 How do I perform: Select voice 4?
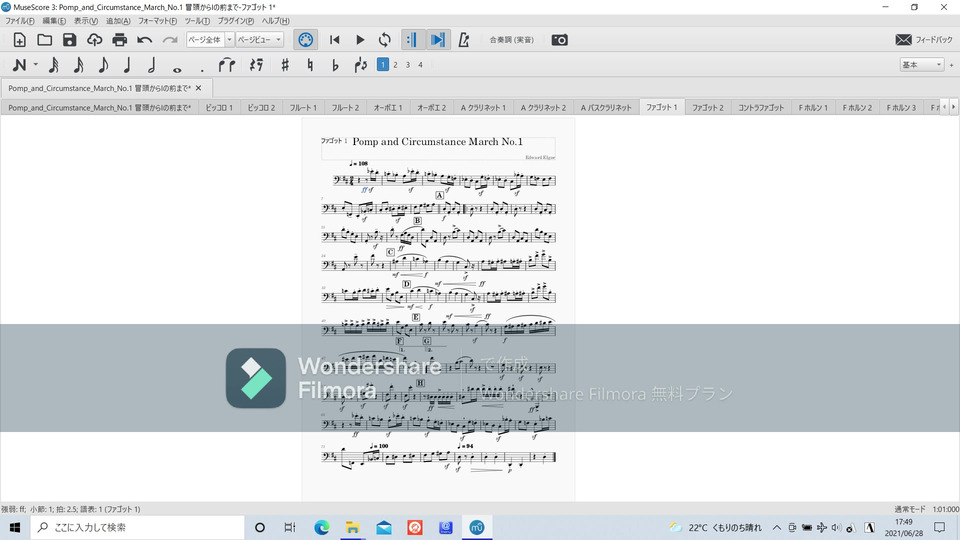[x=421, y=64]
